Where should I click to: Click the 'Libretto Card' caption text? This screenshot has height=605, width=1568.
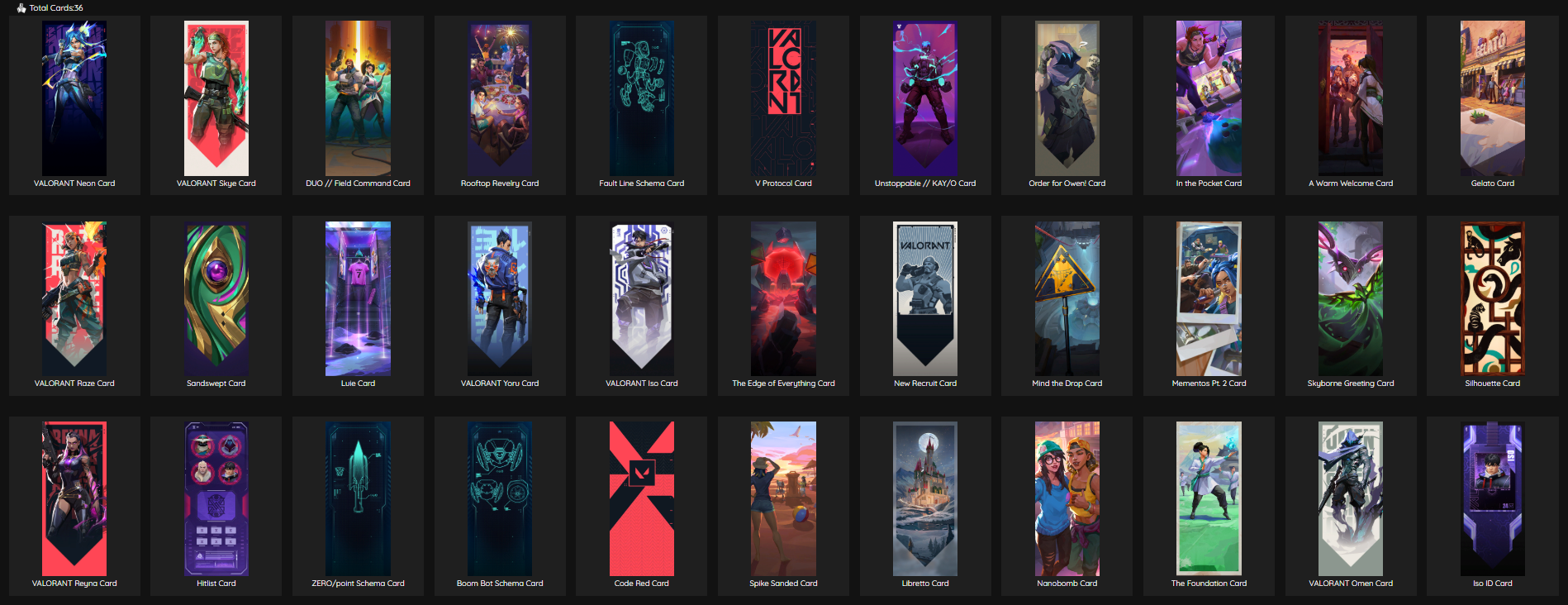925,584
